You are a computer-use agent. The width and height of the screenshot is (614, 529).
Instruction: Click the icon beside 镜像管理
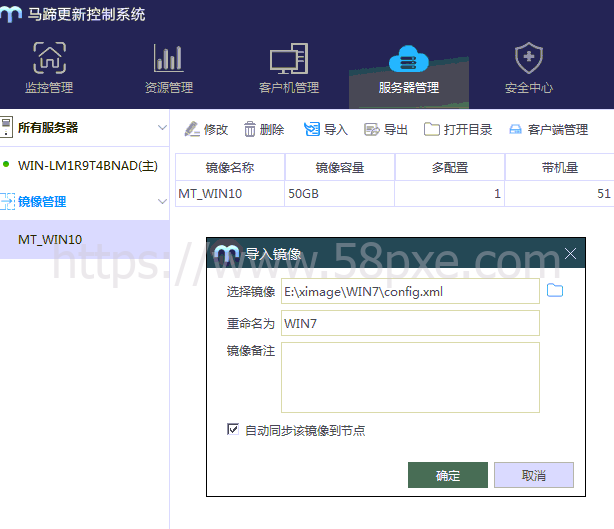point(7,201)
